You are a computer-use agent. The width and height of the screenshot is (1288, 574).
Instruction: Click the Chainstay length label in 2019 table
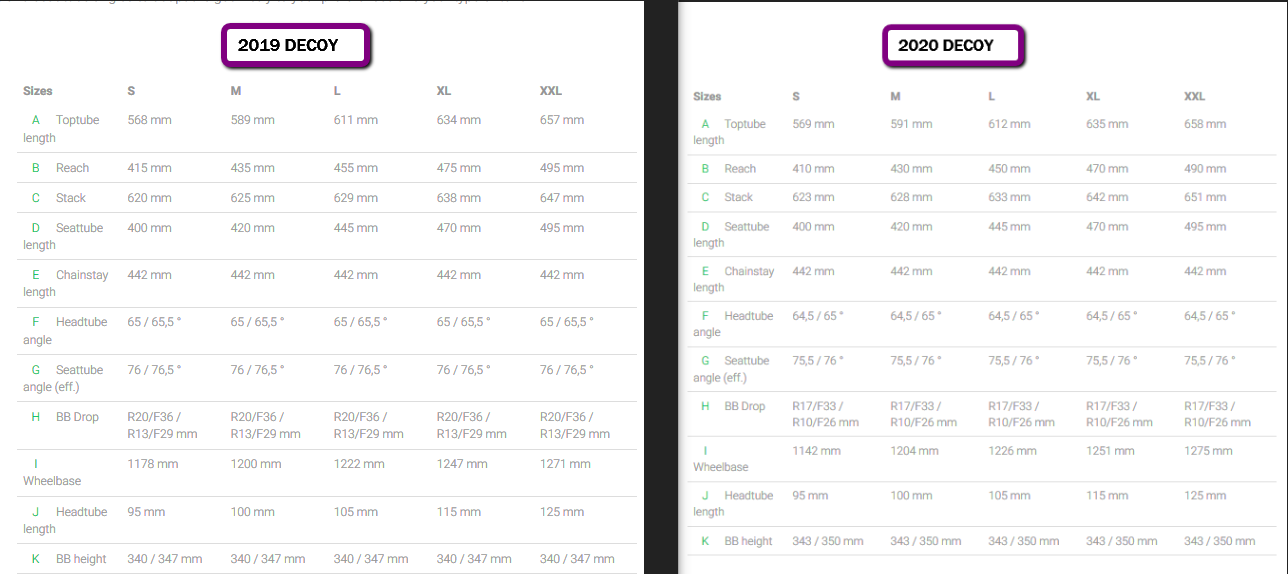point(66,283)
